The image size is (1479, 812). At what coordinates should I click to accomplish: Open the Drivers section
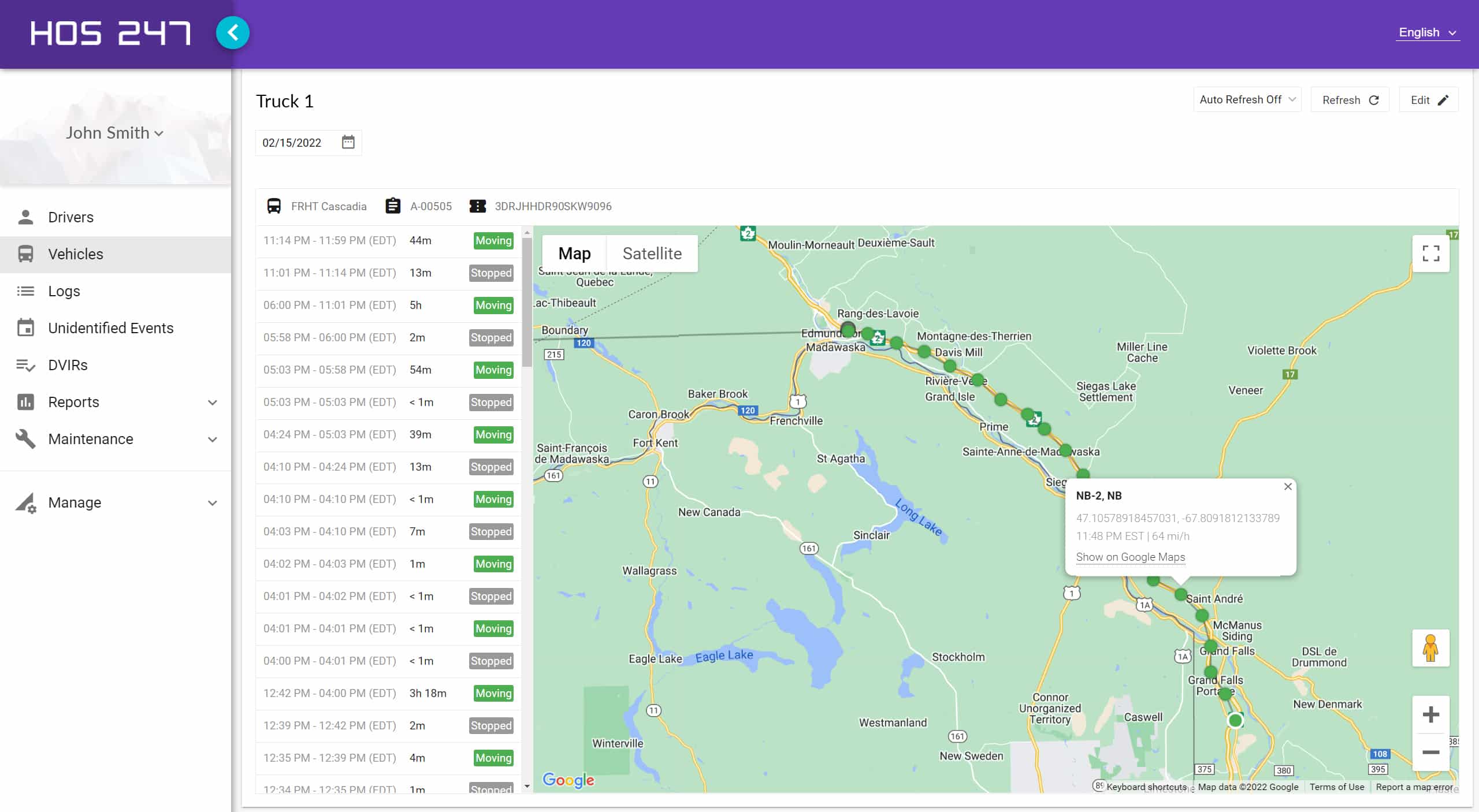point(116,217)
